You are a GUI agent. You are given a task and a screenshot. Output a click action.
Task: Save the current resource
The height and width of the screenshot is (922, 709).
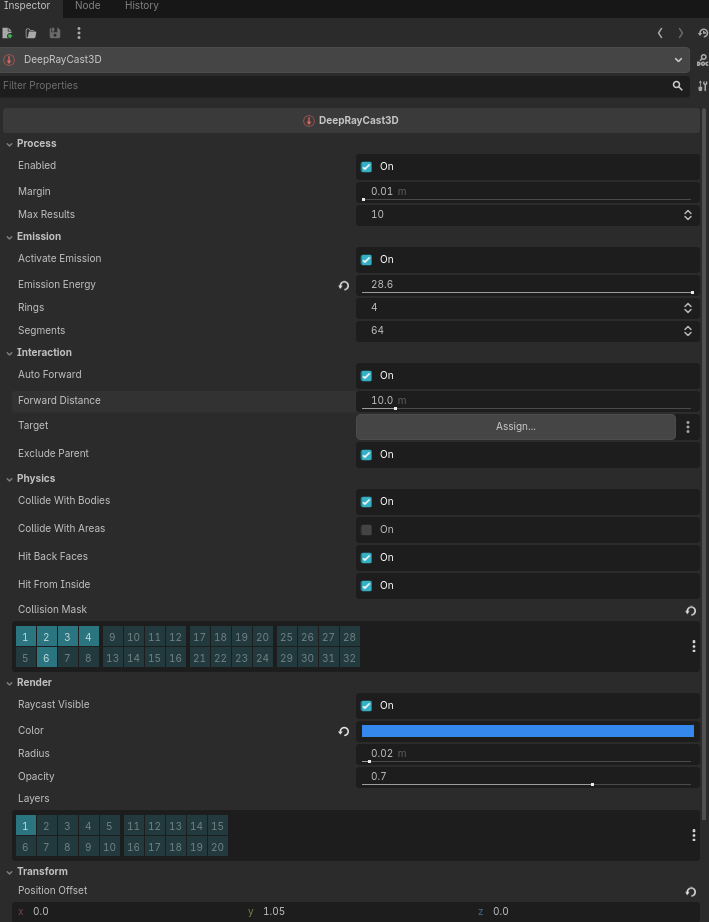pyautogui.click(x=56, y=33)
